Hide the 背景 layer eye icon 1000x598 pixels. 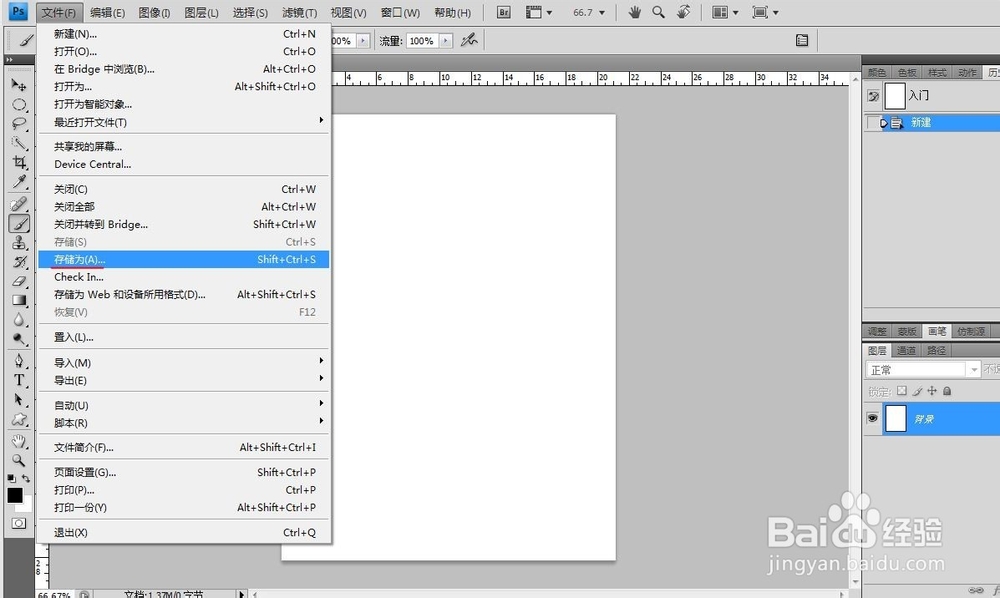pyautogui.click(x=872, y=418)
